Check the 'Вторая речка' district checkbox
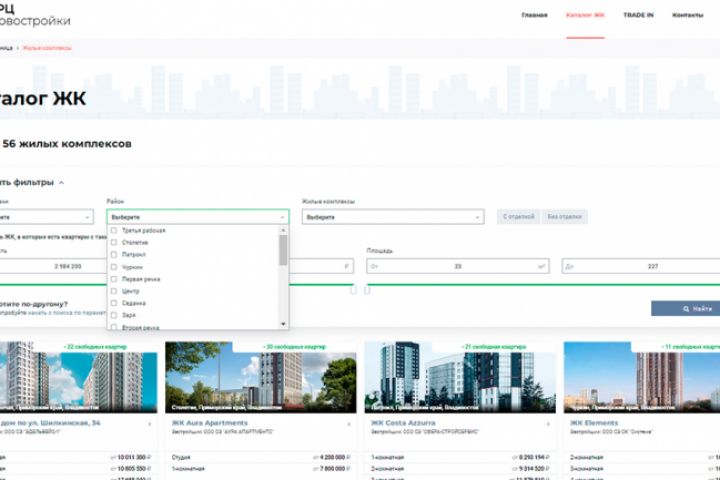The image size is (720, 480). point(114,327)
